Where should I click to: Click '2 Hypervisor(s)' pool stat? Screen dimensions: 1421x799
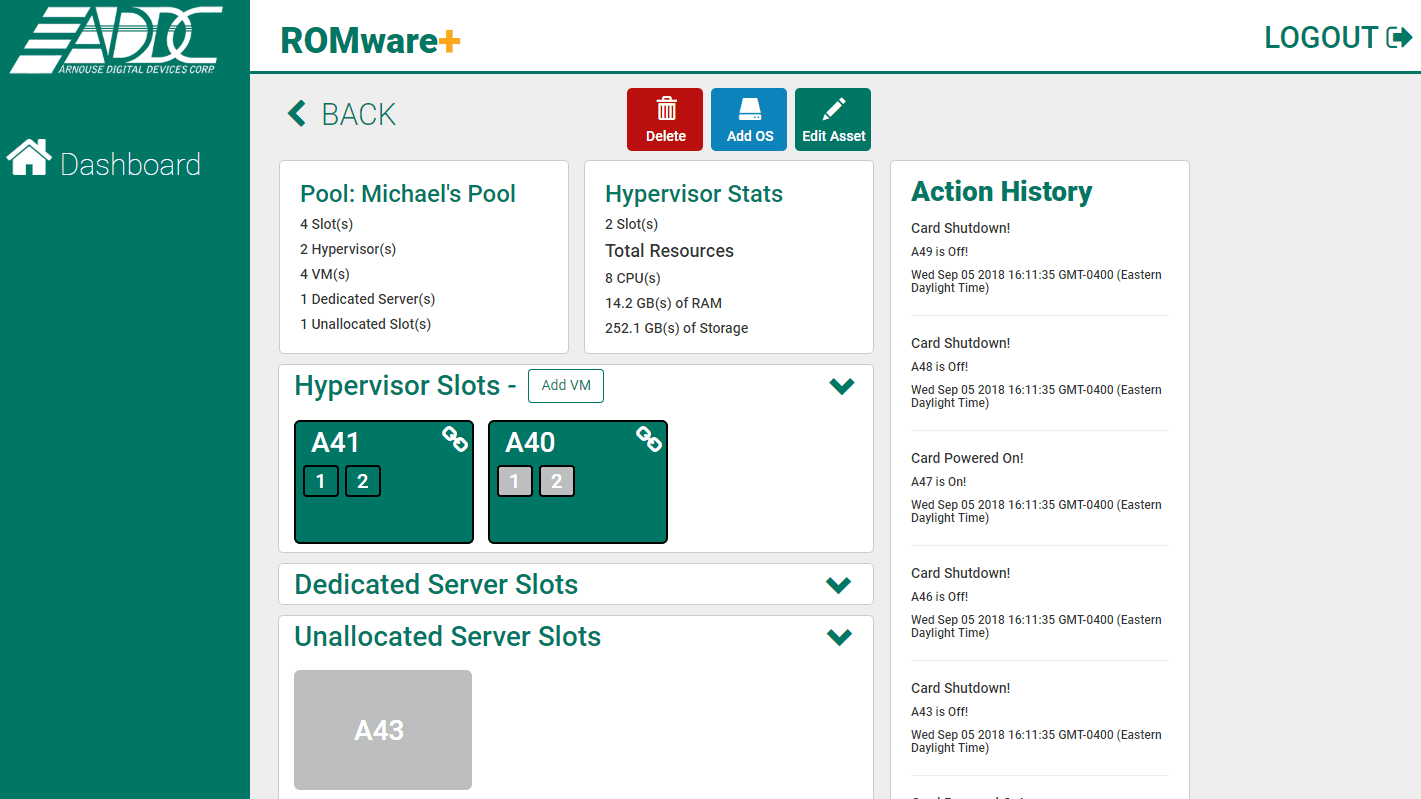point(348,249)
